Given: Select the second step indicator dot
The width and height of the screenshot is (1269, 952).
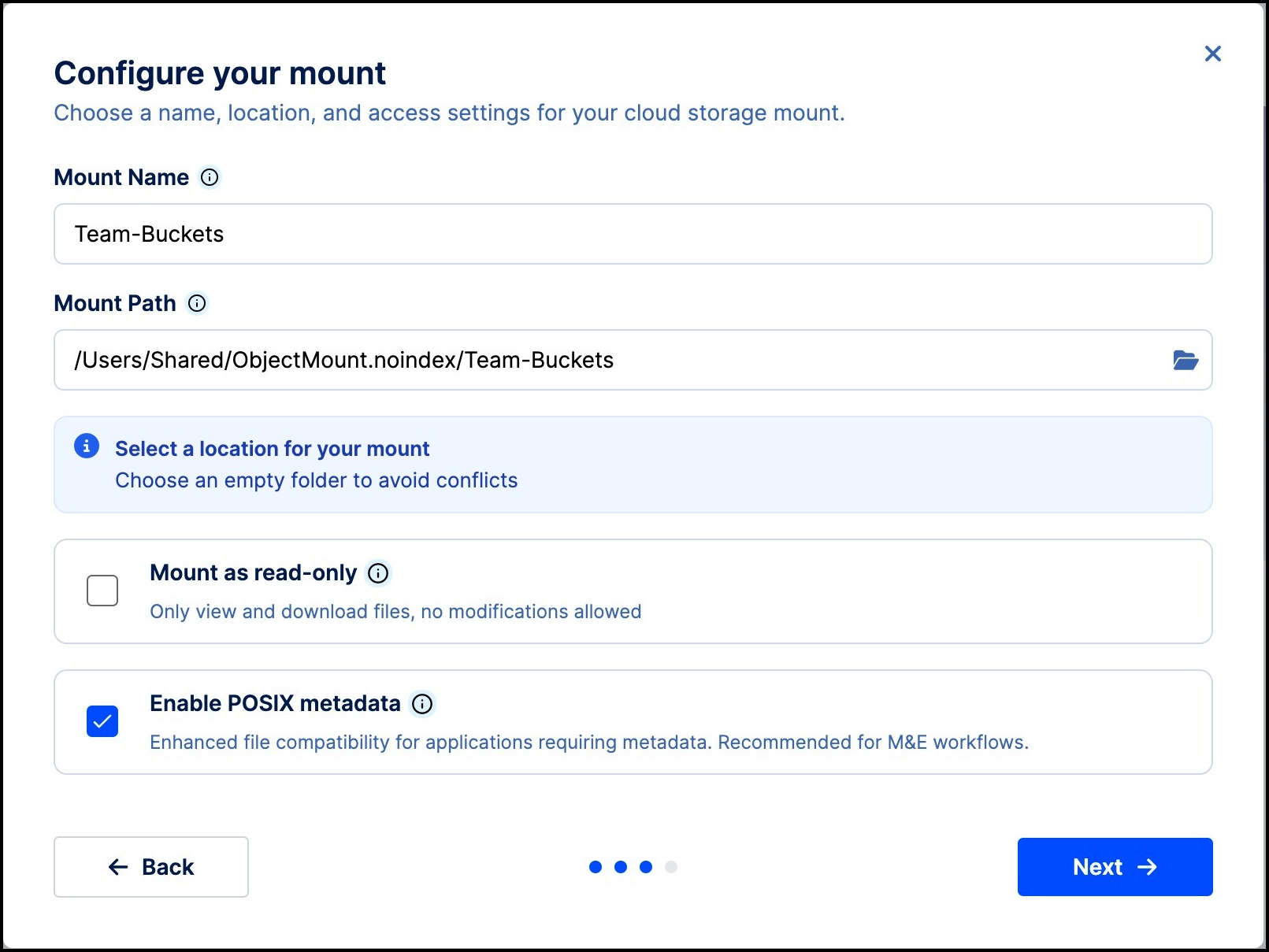Looking at the screenshot, I should click(621, 867).
